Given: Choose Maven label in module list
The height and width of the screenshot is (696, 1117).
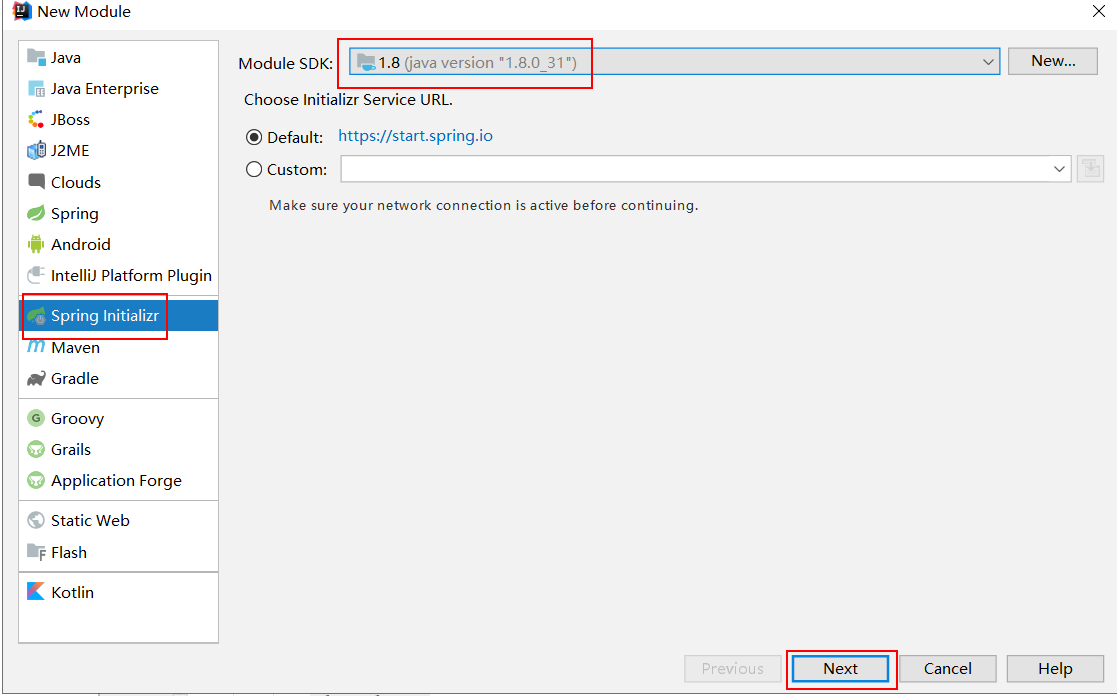Looking at the screenshot, I should [76, 348].
